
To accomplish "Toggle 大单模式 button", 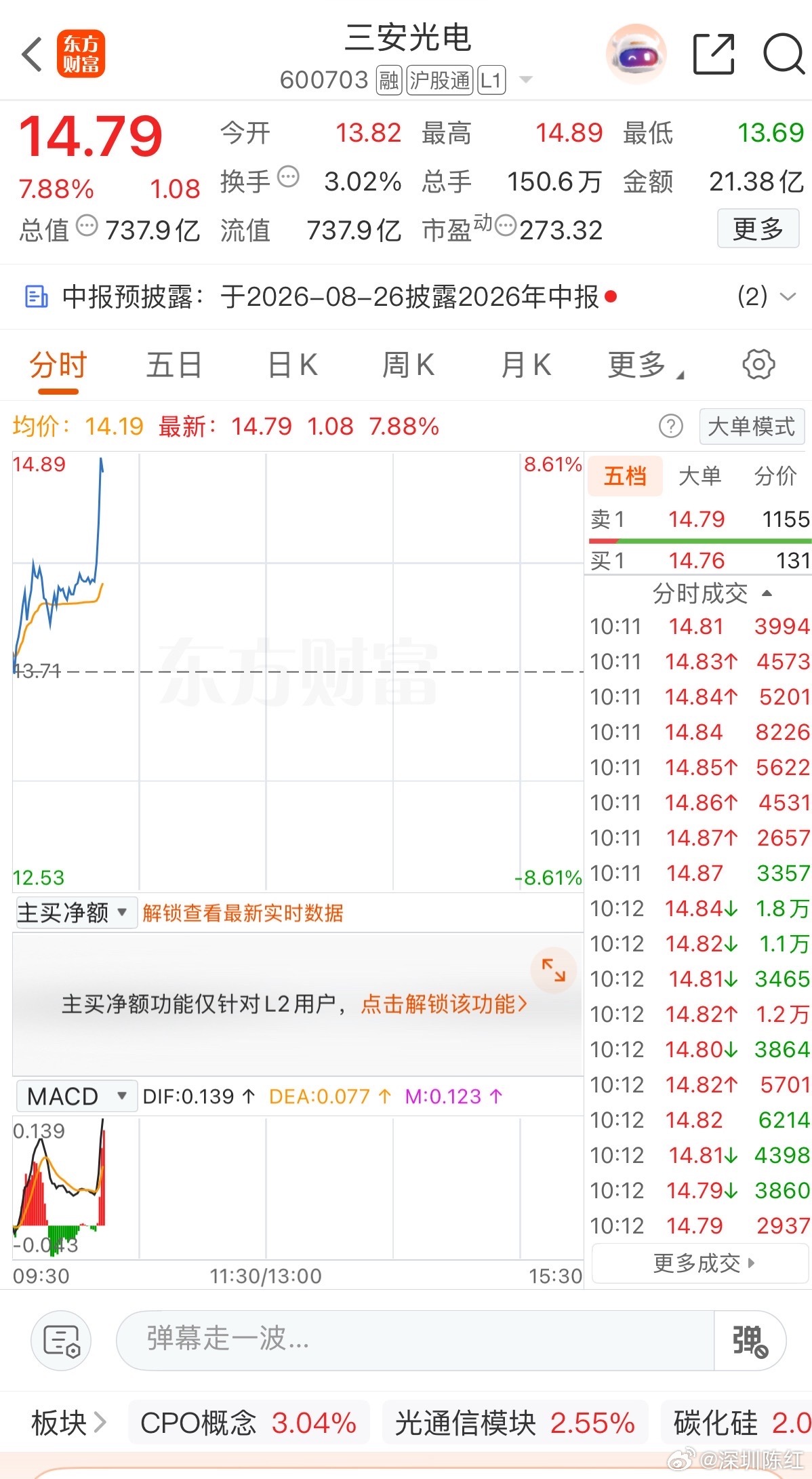I will [x=751, y=427].
